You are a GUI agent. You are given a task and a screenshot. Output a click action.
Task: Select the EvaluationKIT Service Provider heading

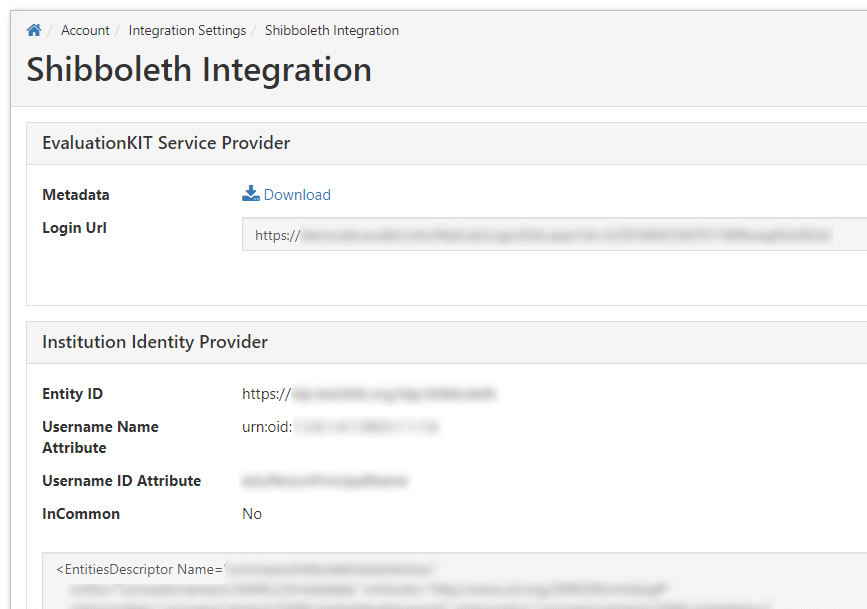coord(166,143)
